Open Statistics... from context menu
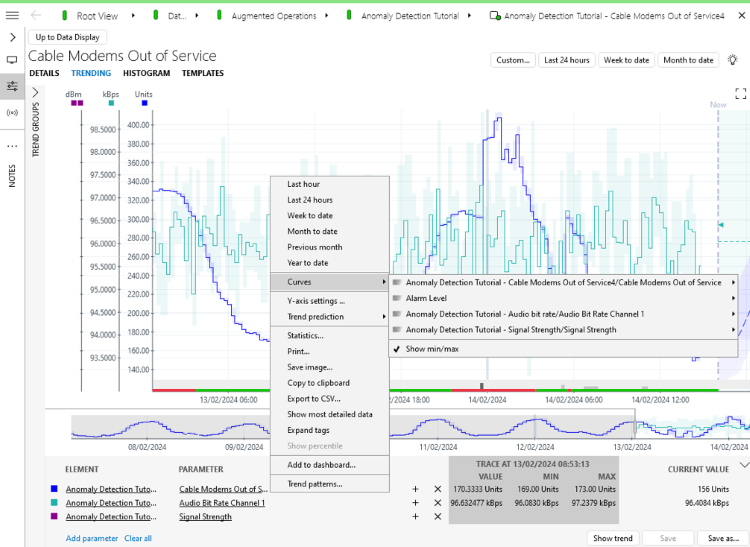The width and height of the screenshot is (750, 547). [x=330, y=336]
